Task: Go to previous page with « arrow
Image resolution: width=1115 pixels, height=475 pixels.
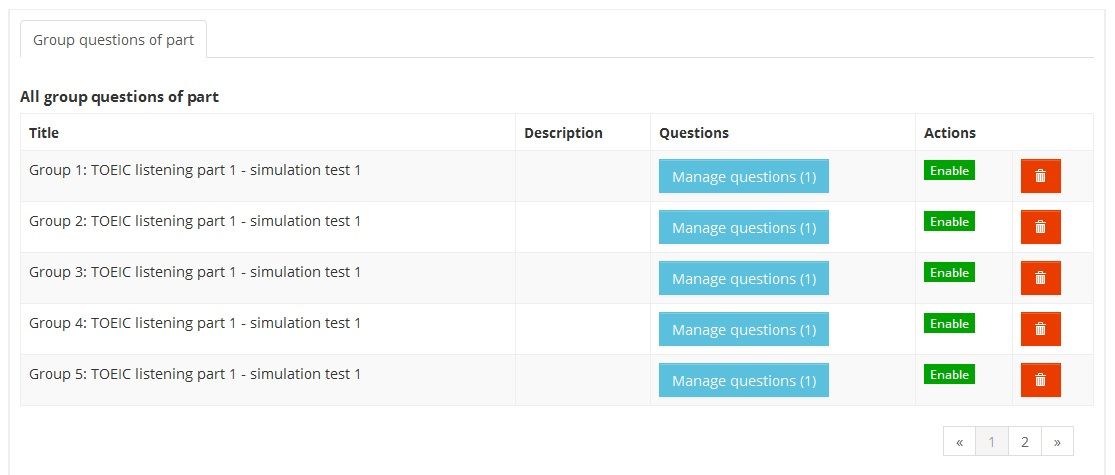Action: pyautogui.click(x=959, y=441)
